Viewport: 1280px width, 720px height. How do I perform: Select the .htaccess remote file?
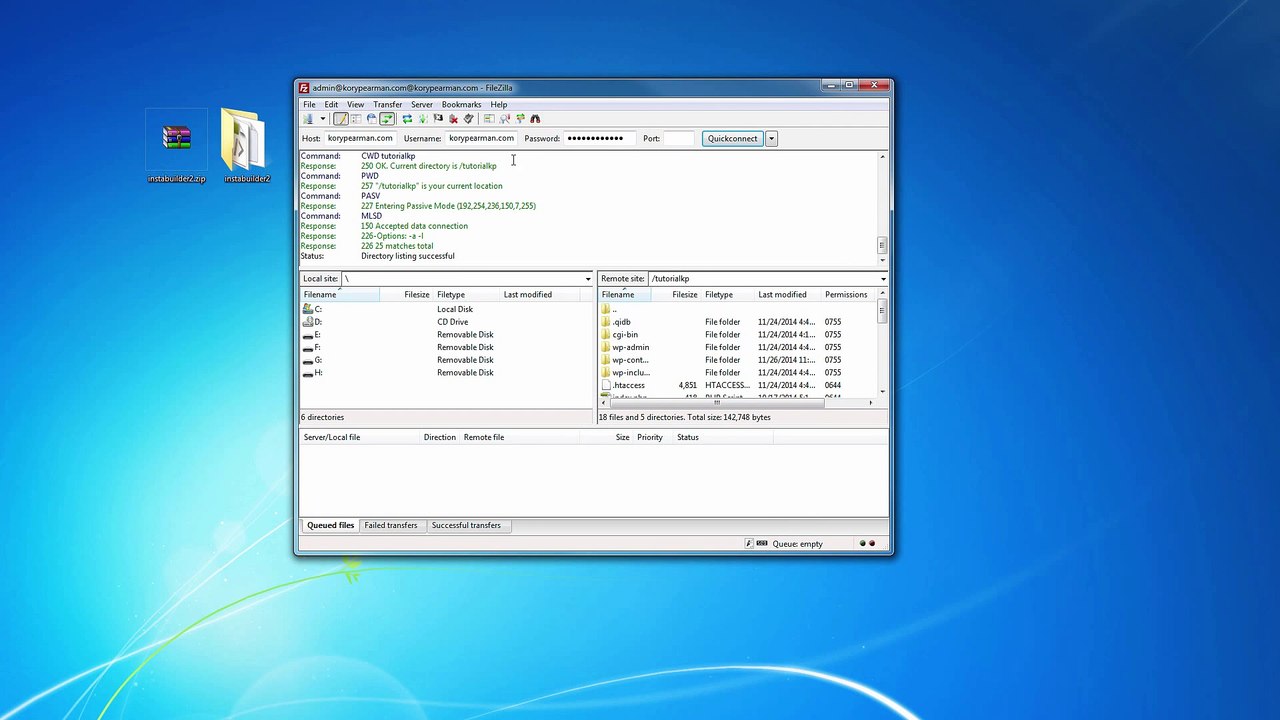tap(737, 385)
